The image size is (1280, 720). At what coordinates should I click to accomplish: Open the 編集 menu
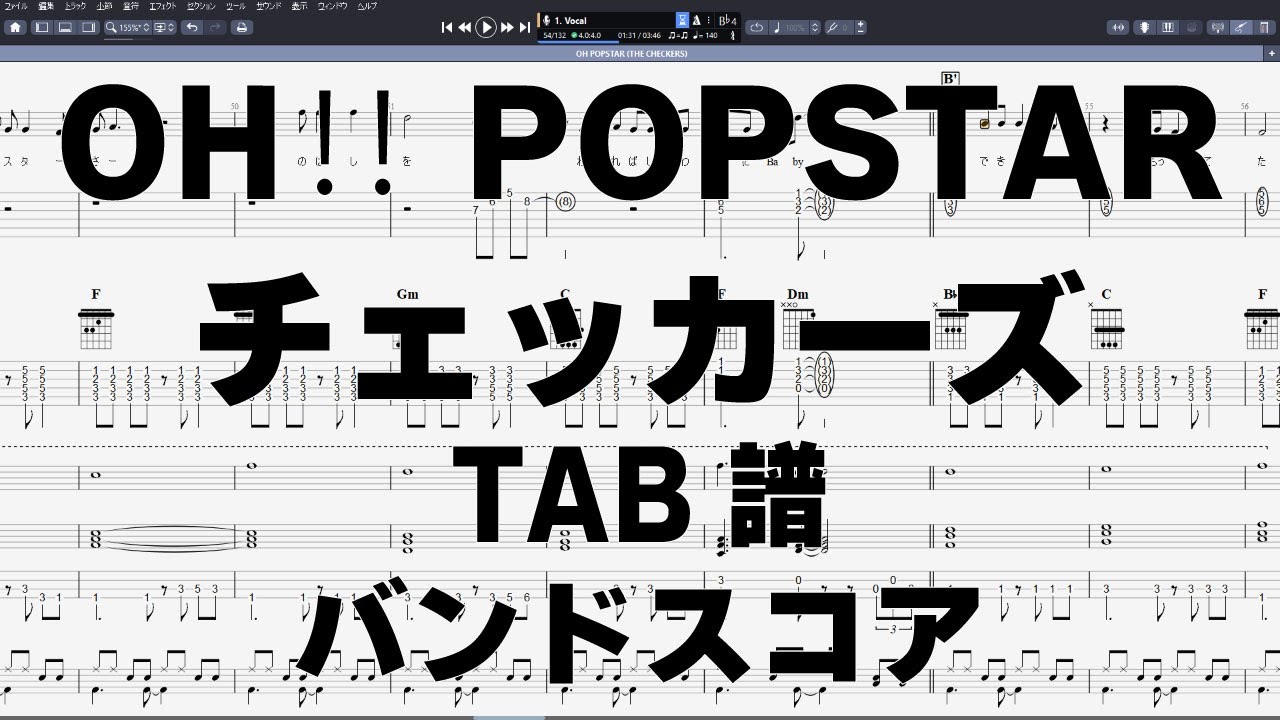pos(46,6)
